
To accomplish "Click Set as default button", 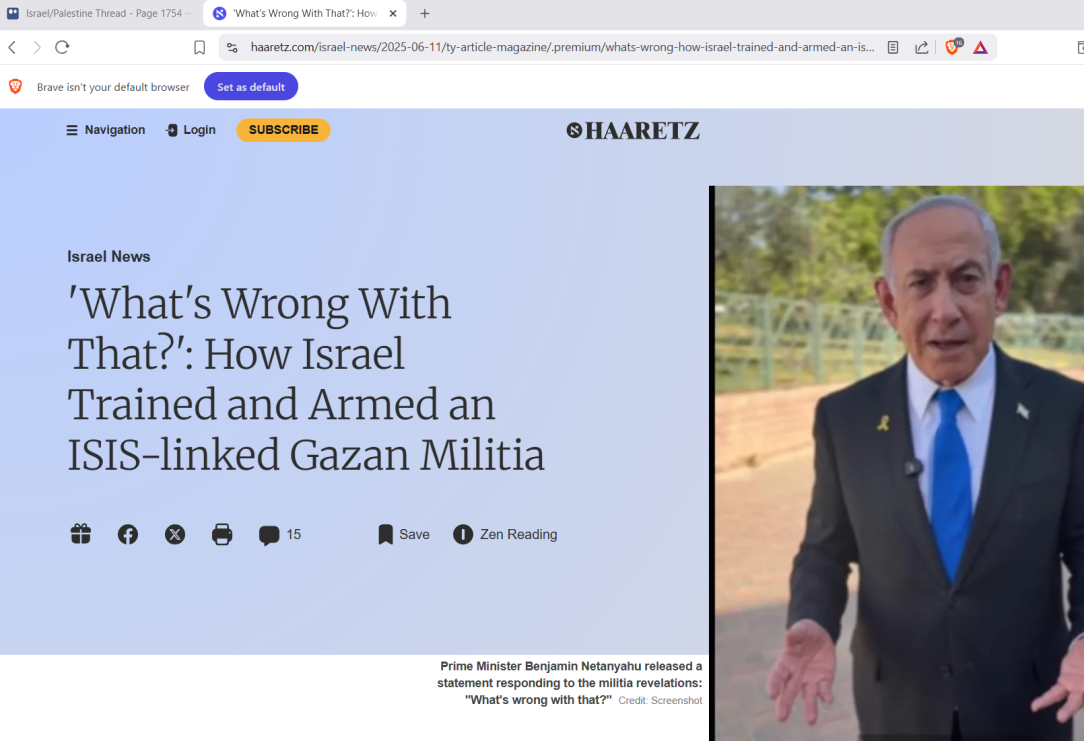I will 251,86.
